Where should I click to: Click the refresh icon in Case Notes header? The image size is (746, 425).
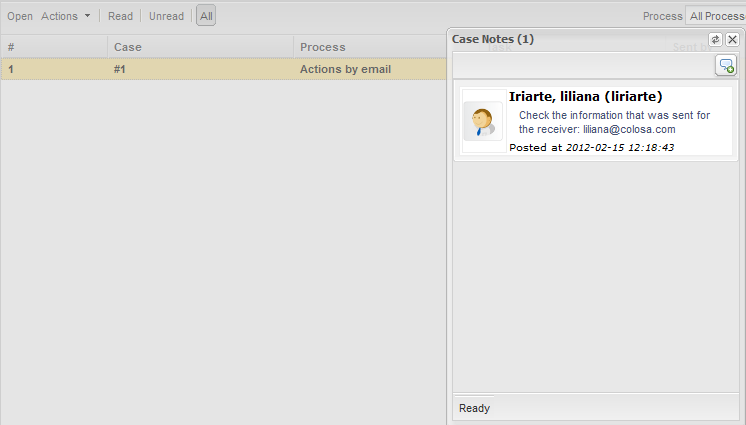715,39
